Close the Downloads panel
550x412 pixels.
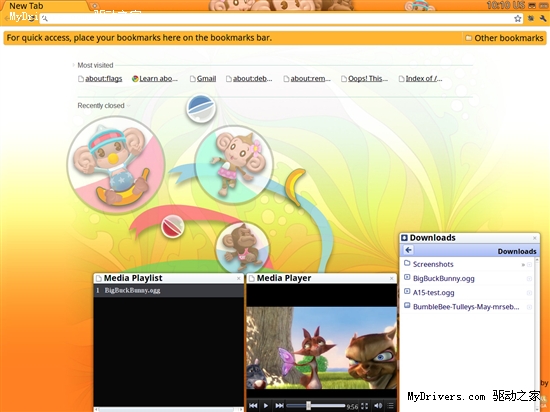pyautogui.click(x=535, y=238)
